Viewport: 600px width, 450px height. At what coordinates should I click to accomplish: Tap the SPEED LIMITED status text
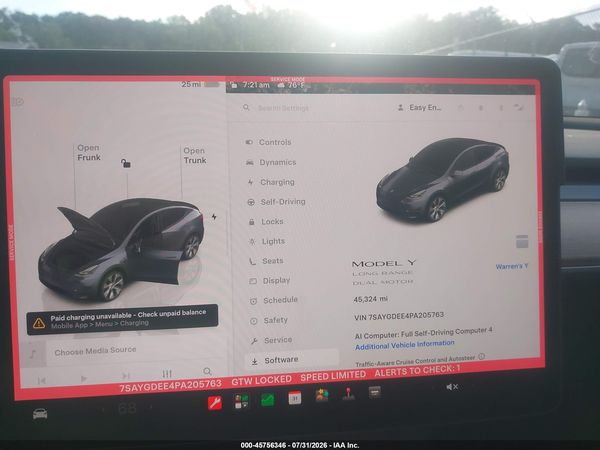[x=333, y=376]
